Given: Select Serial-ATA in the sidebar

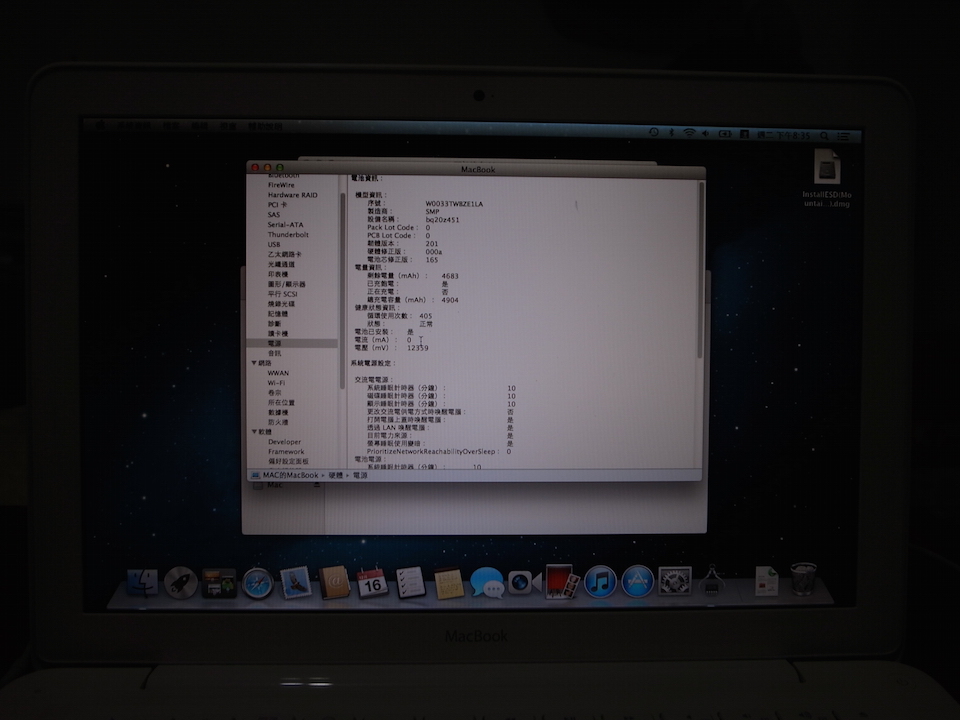Looking at the screenshot, I should (x=285, y=225).
